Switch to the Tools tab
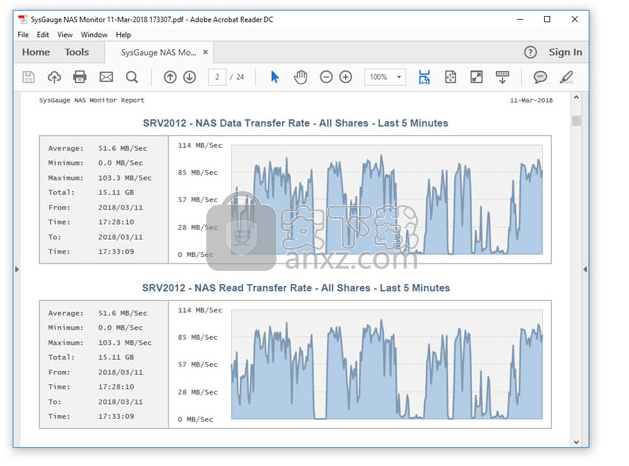The image size is (629, 466). (77, 52)
